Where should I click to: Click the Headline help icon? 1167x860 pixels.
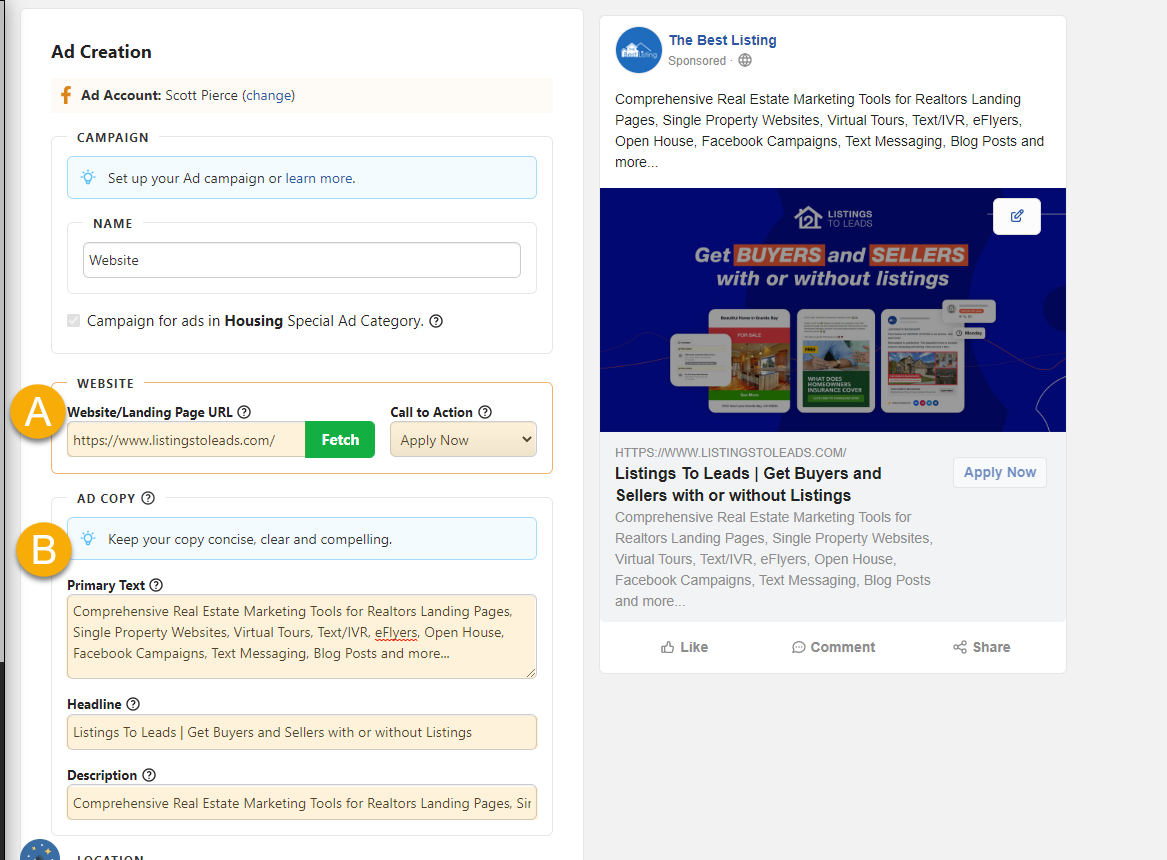133,704
